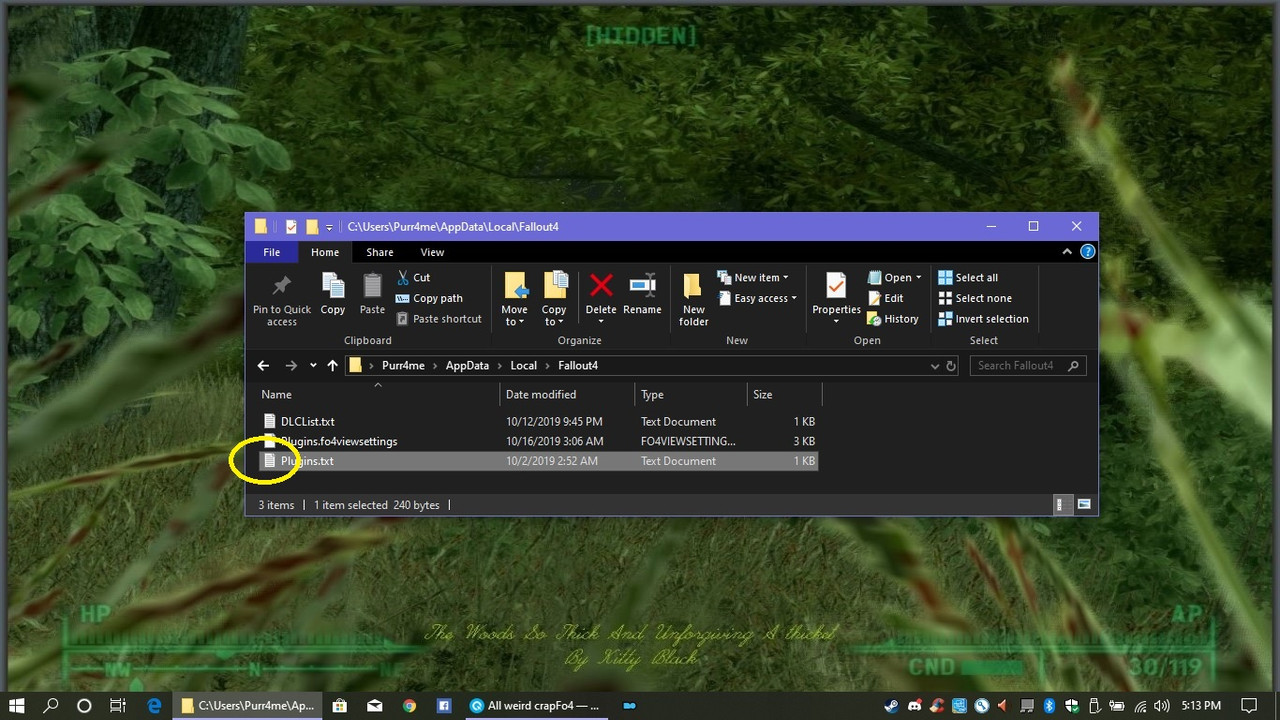This screenshot has width=1280, height=720.
Task: Open Task View from taskbar
Action: [117, 706]
